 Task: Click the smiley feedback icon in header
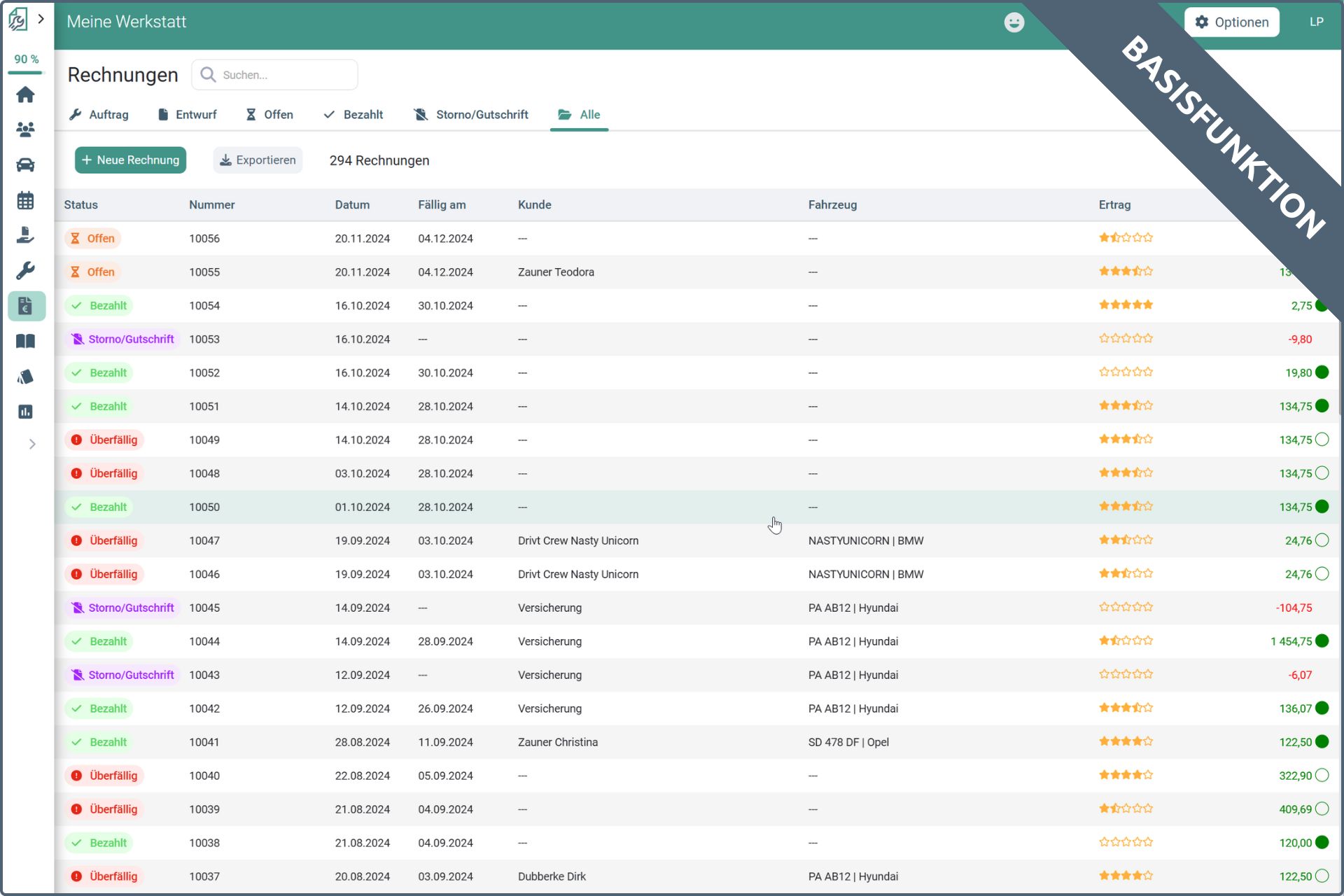pyautogui.click(x=1014, y=22)
